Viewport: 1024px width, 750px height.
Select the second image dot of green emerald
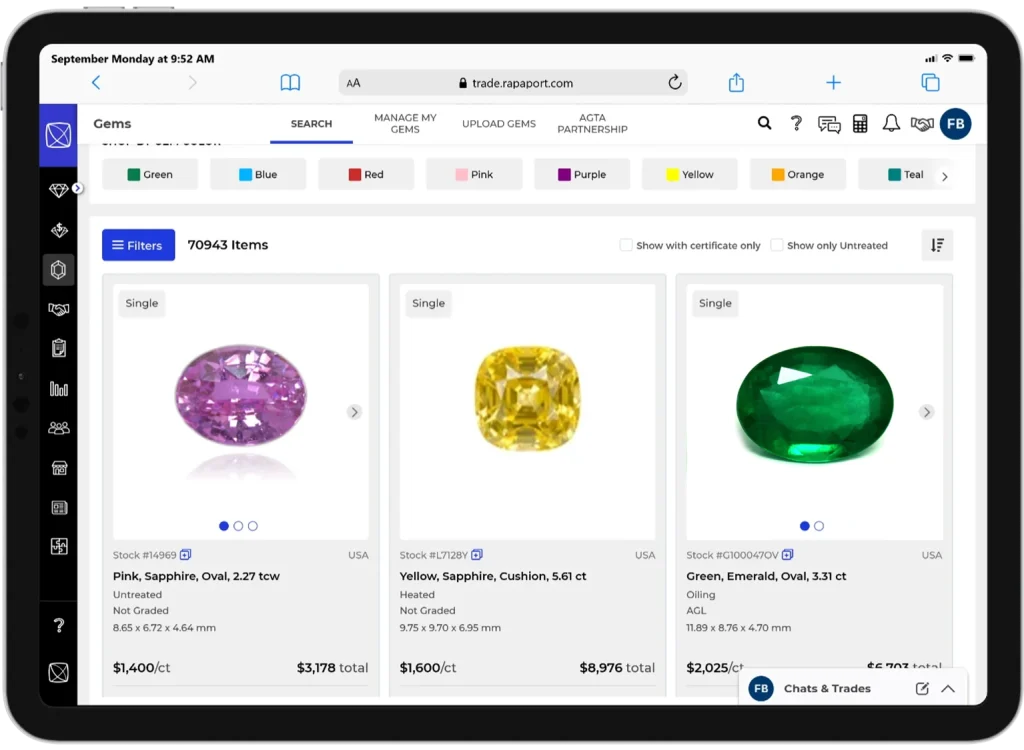819,526
